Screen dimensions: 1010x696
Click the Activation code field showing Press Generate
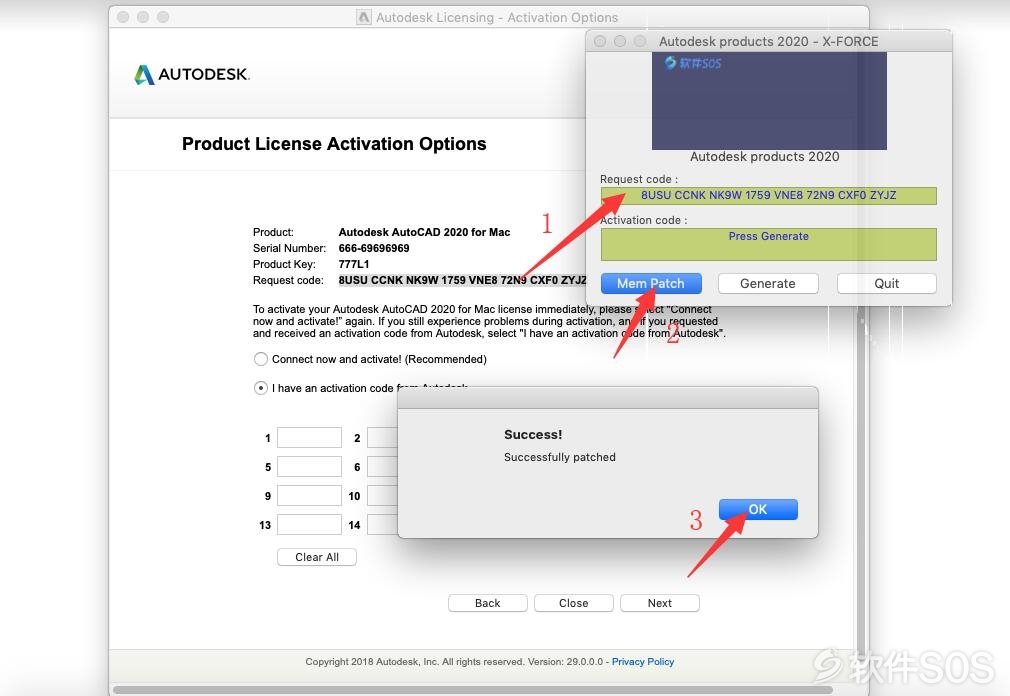coord(768,245)
